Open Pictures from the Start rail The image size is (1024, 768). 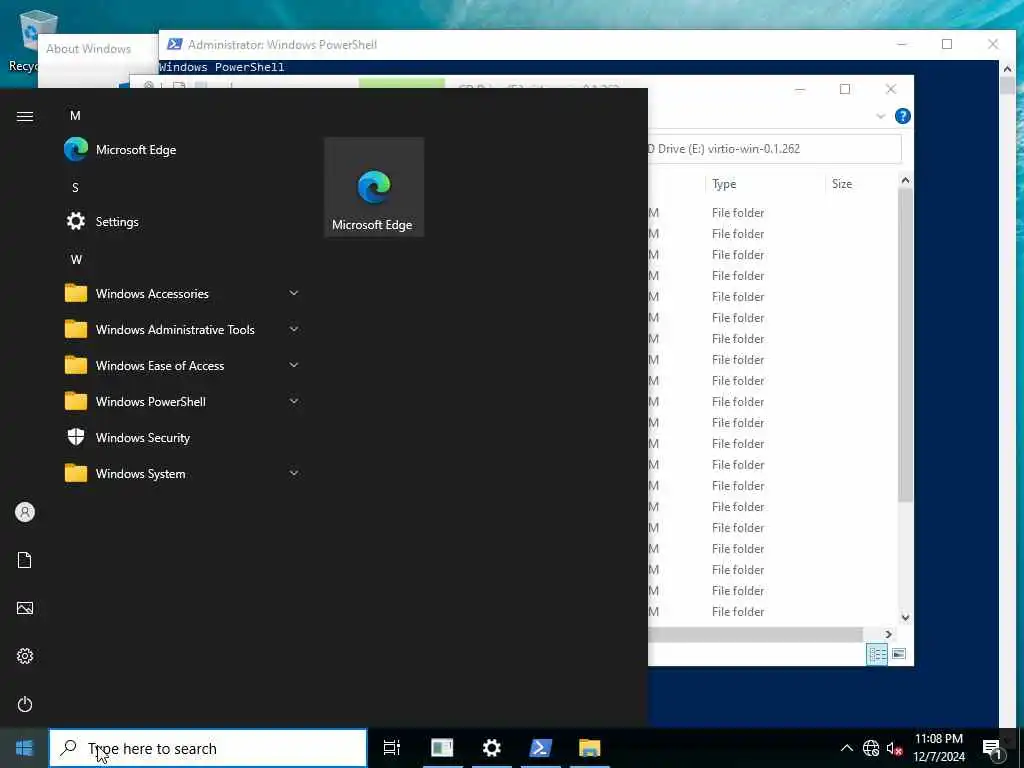click(x=25, y=608)
